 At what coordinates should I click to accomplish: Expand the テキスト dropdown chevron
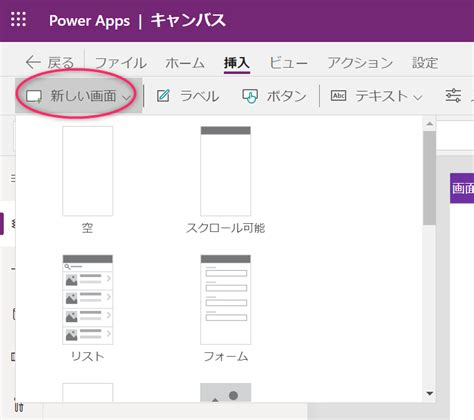pos(418,97)
